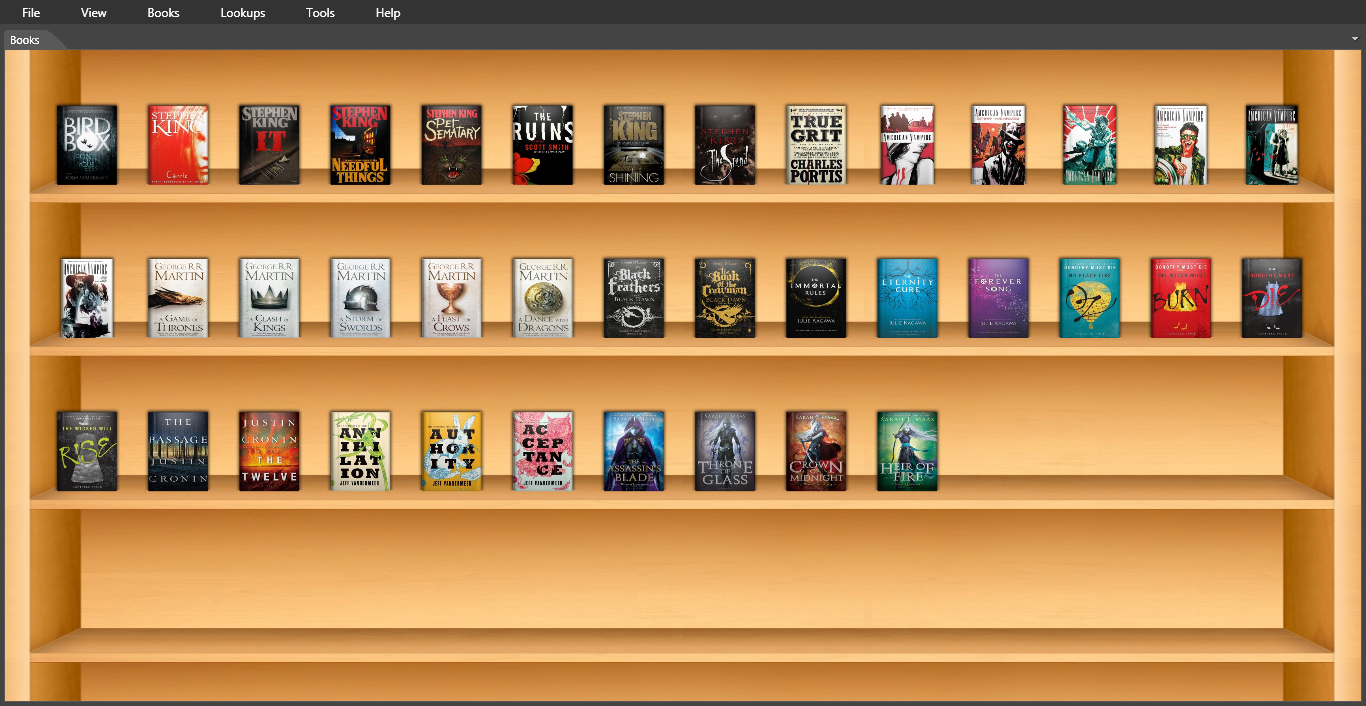
Task: Select the Books tab
Action: [x=25, y=40]
